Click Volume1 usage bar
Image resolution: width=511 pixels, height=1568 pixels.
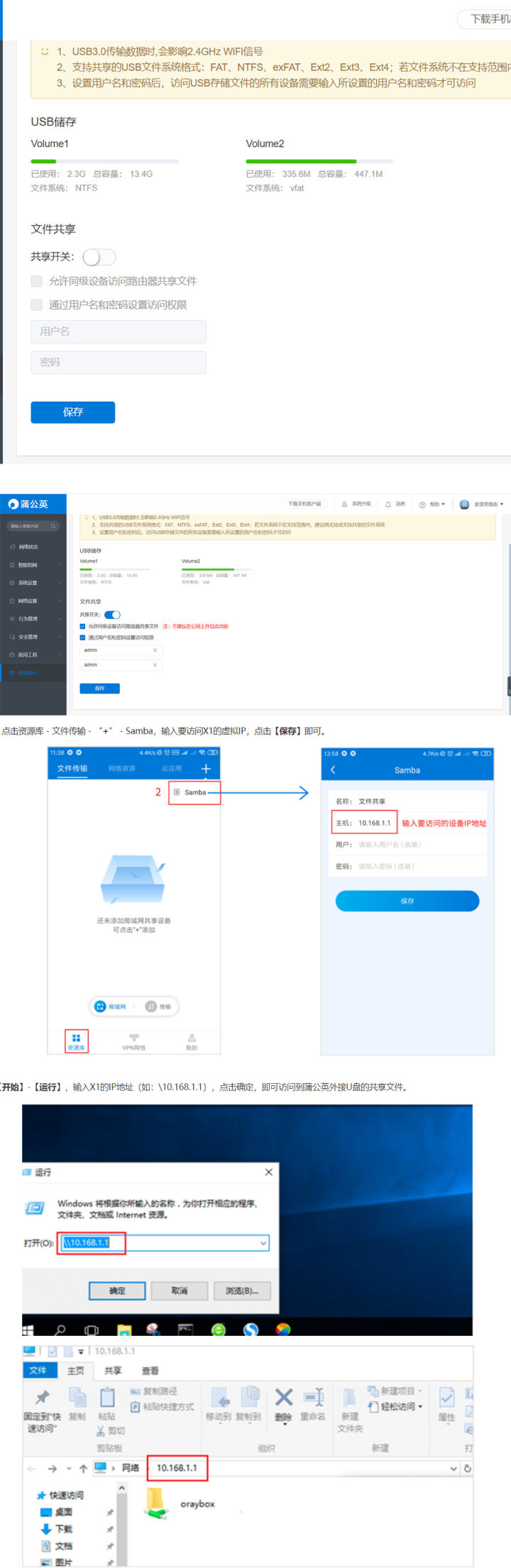104,162
